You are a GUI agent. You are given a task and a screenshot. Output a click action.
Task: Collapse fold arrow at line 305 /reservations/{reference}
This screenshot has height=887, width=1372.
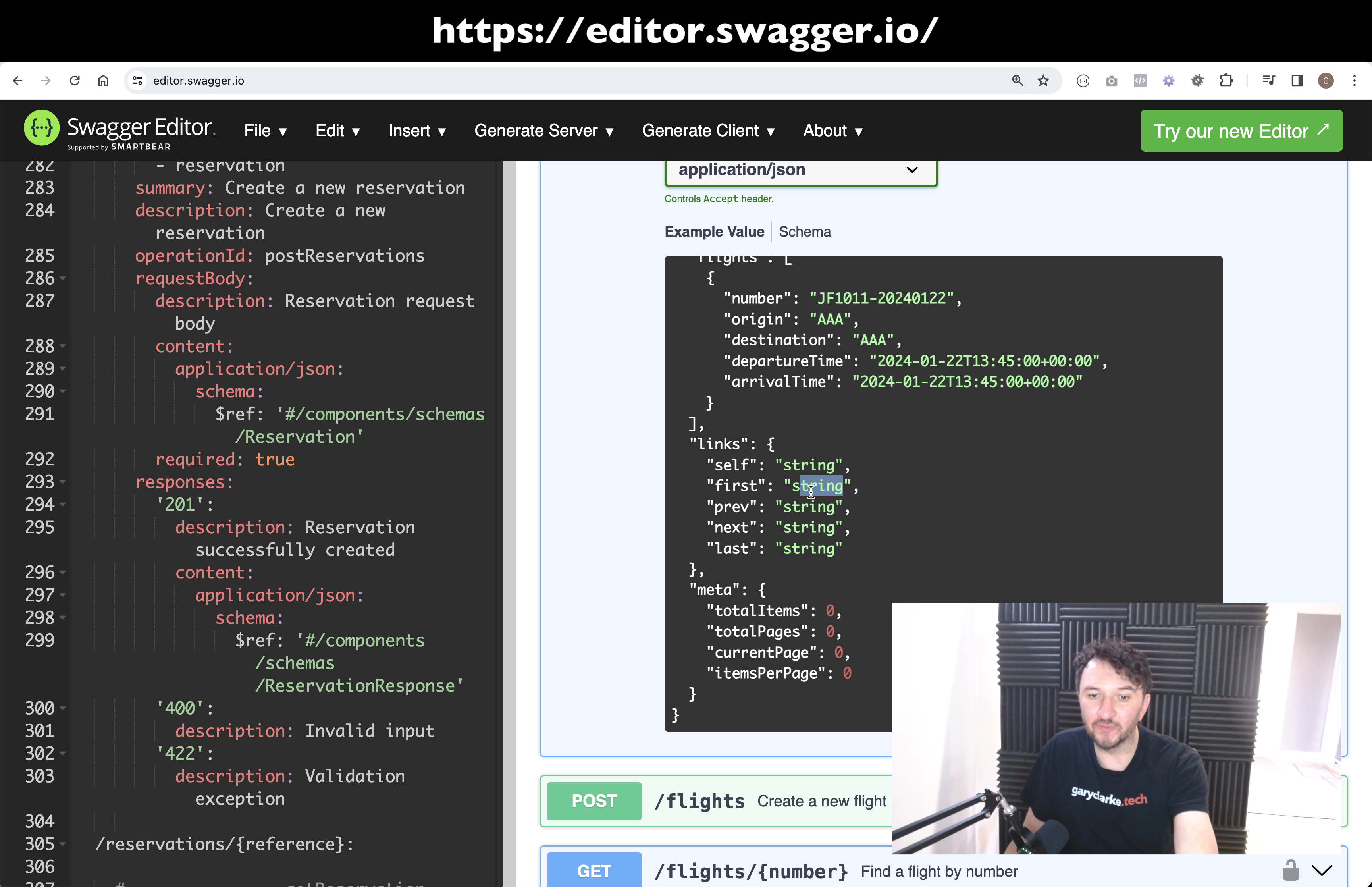coord(63,844)
